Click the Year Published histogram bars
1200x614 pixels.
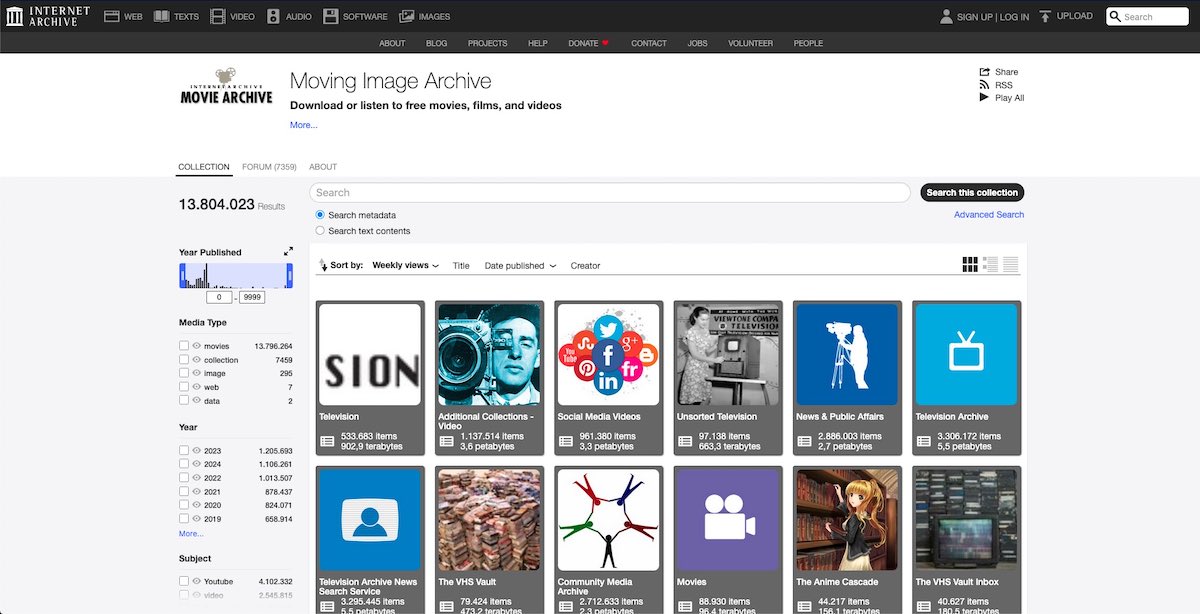(236, 276)
